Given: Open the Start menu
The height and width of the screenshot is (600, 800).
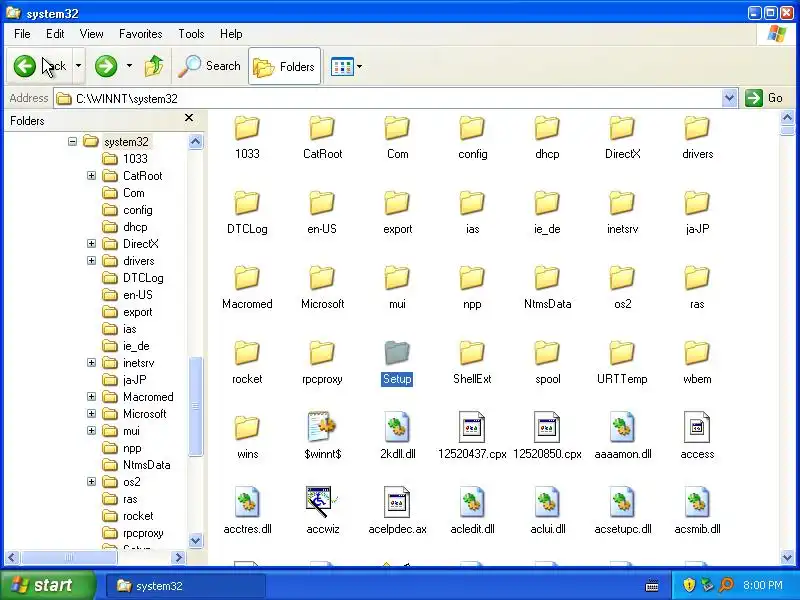Looking at the screenshot, I should [x=47, y=585].
